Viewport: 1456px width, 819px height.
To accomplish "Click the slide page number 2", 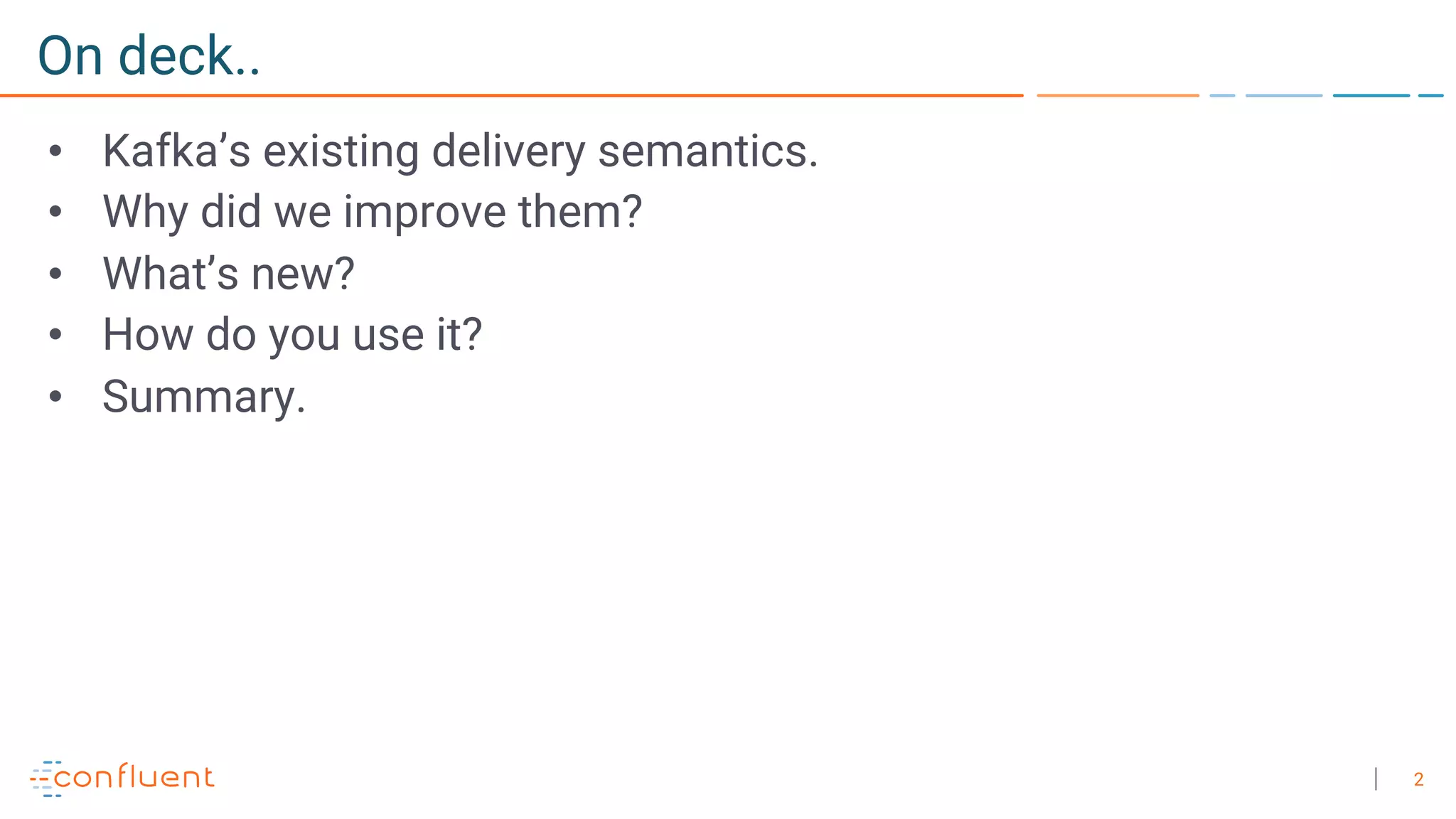I will (x=1418, y=780).
